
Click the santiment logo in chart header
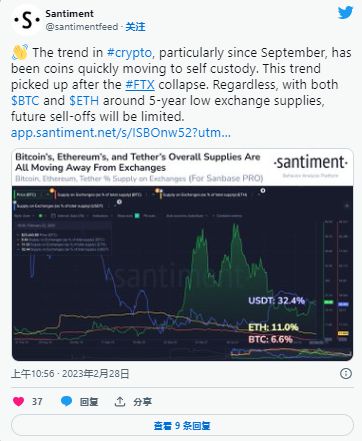point(310,163)
